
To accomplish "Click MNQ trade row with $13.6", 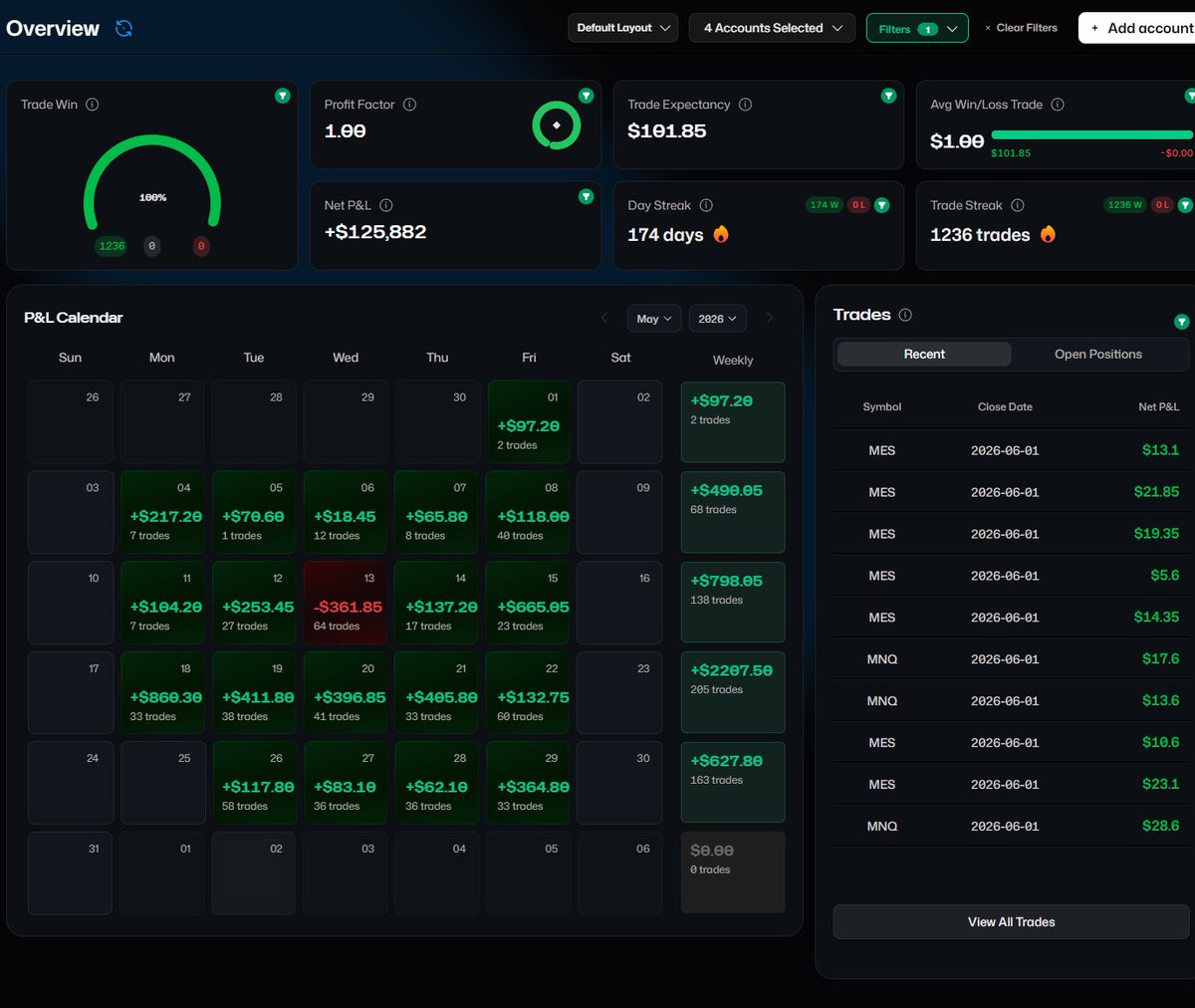I will point(1011,701).
